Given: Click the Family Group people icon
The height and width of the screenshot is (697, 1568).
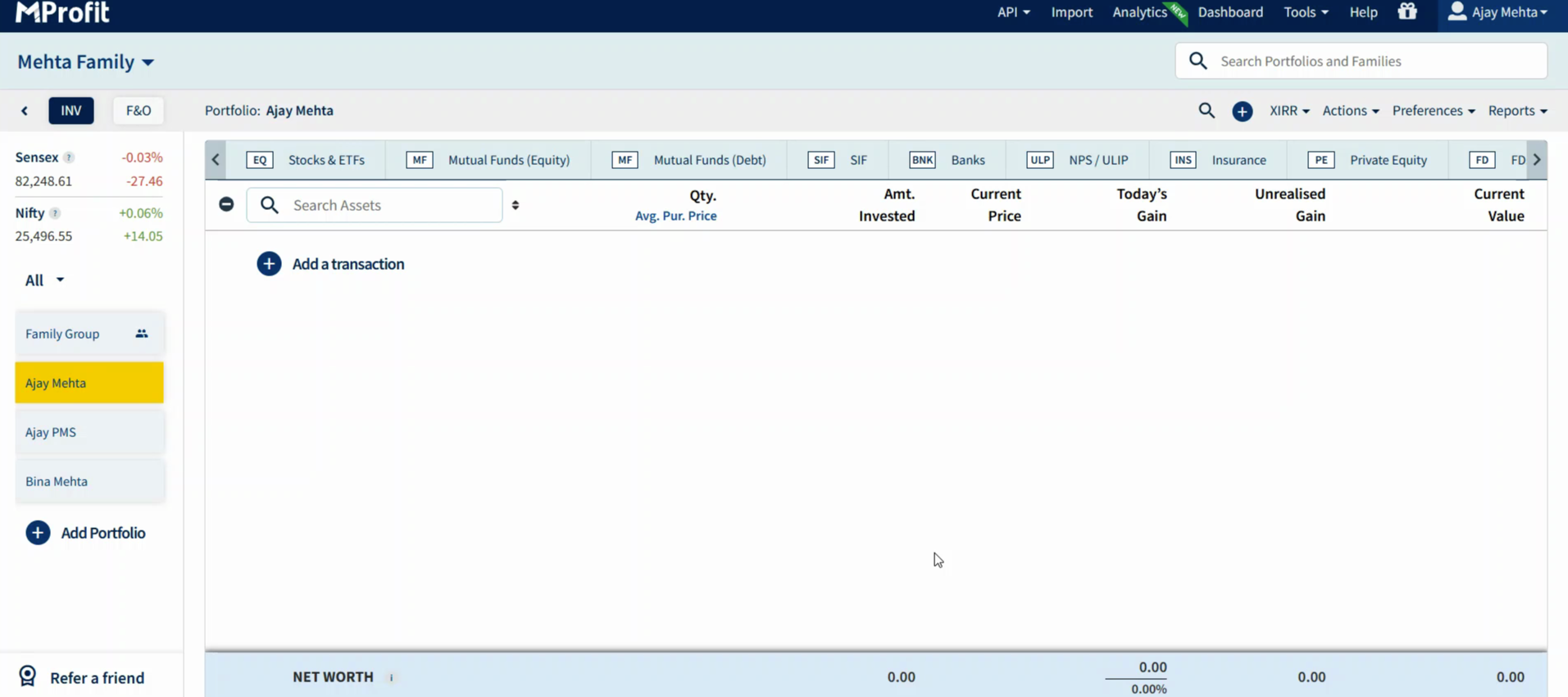Looking at the screenshot, I should 142,334.
